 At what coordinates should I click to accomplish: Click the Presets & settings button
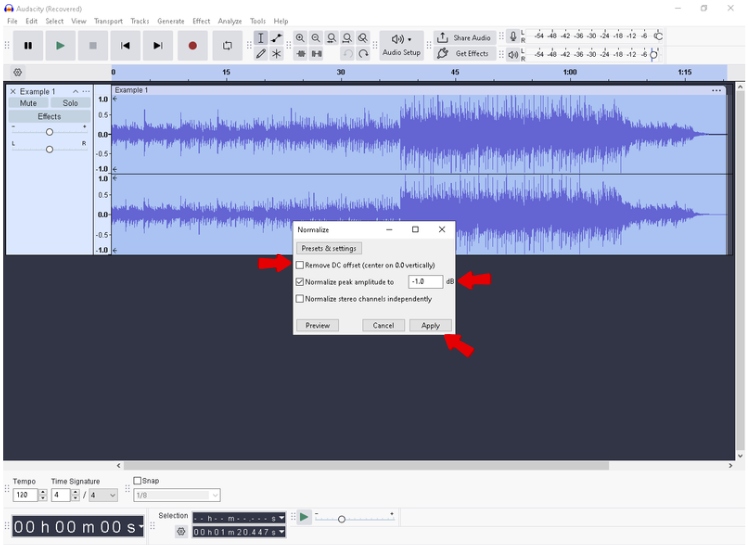[329, 248]
